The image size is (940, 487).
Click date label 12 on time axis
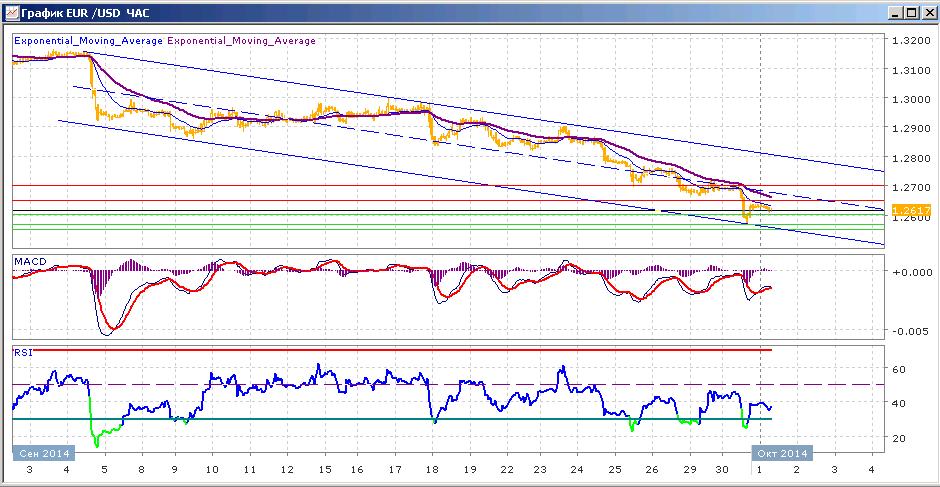point(287,470)
